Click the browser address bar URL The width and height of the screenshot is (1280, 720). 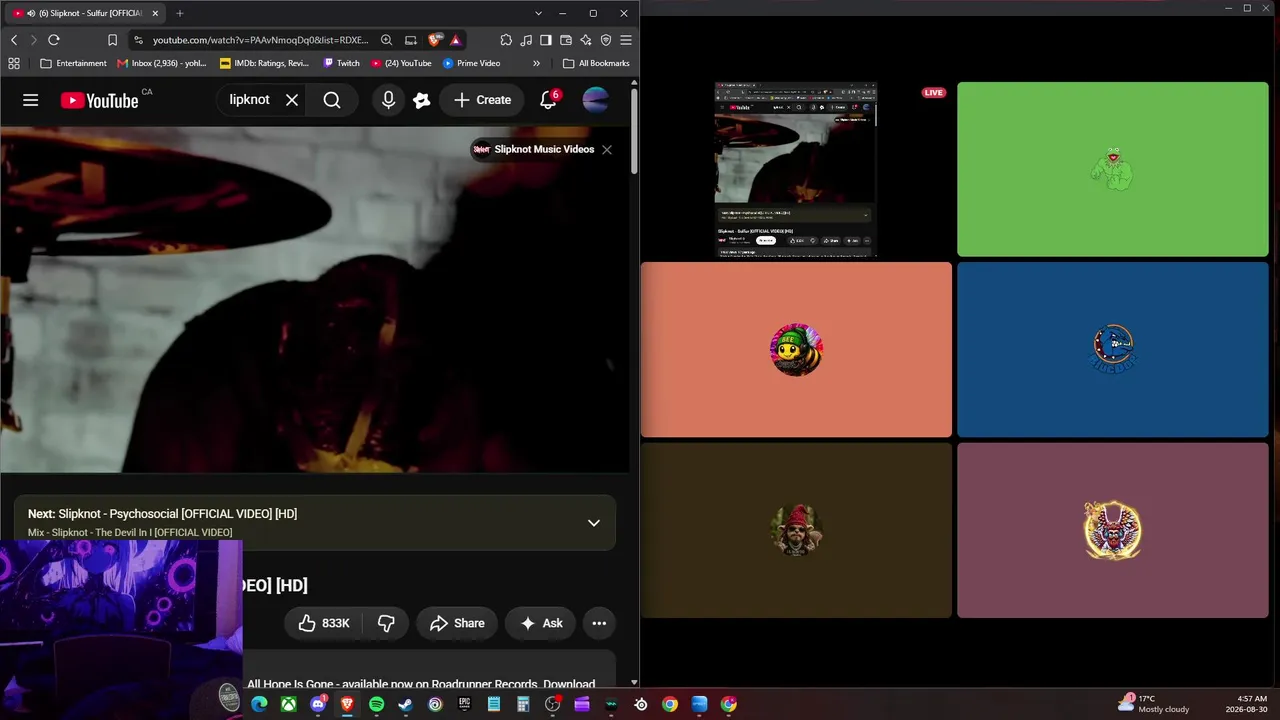[x=260, y=40]
